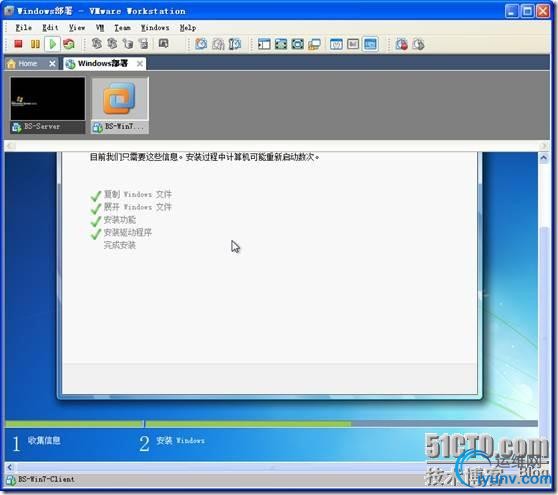Select the Windows部署 tab
This screenshot has width=558, height=495.
pos(102,64)
